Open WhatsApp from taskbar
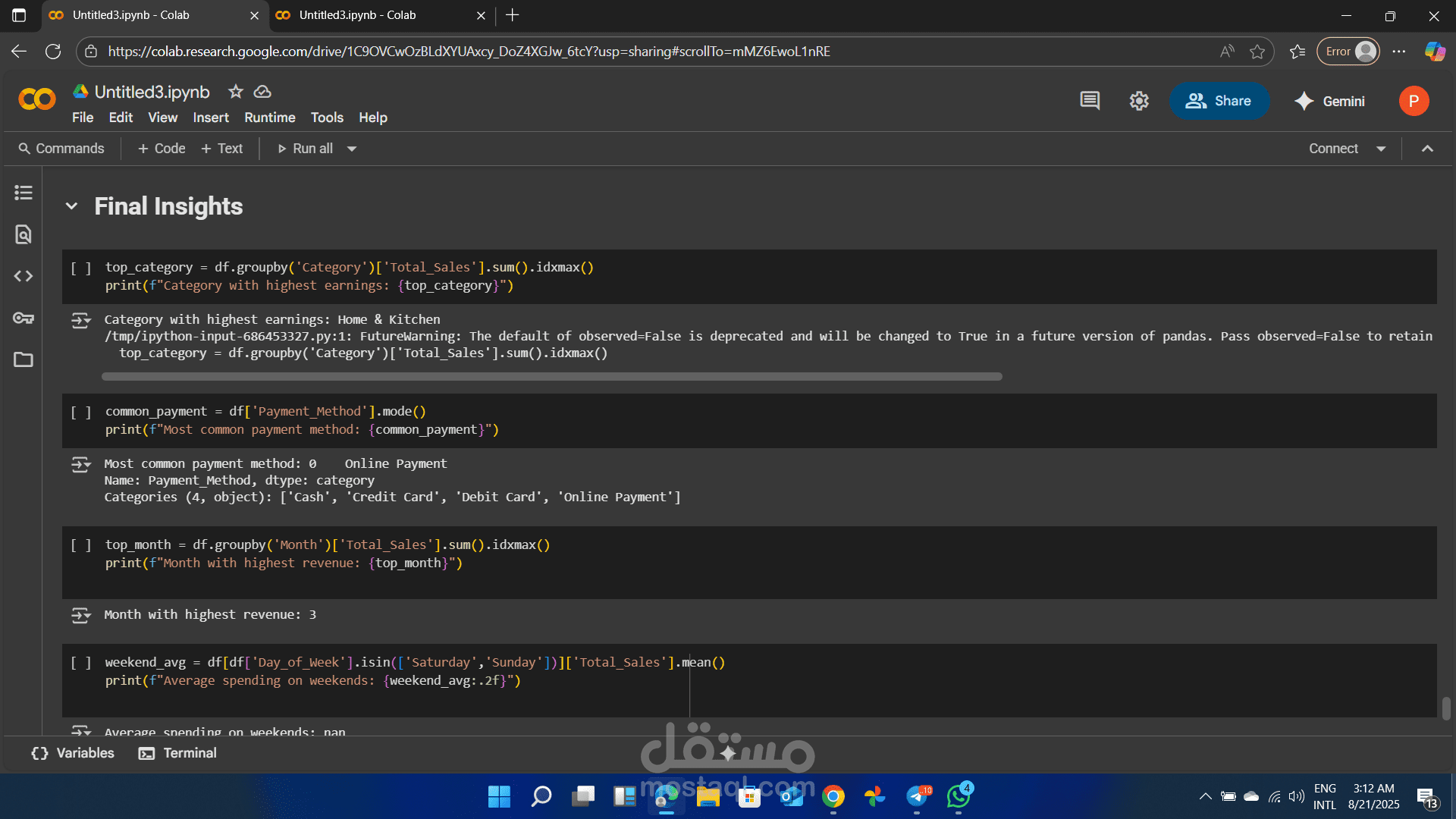The width and height of the screenshot is (1456, 819). pos(959,796)
